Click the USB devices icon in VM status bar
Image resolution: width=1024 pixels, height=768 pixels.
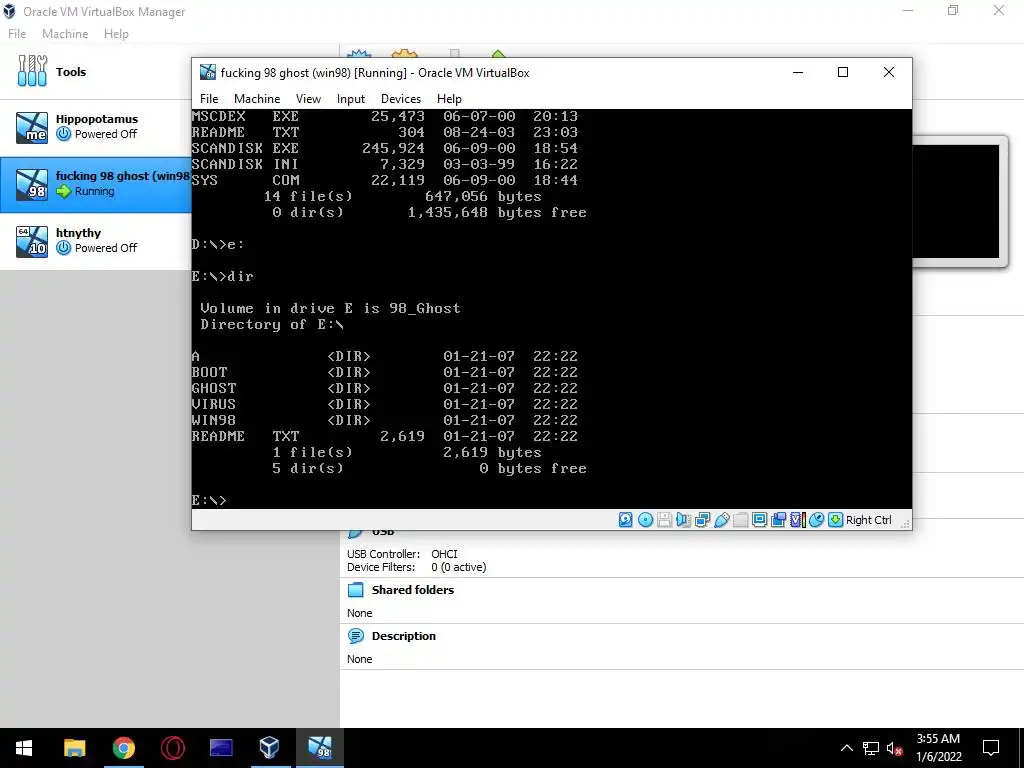pos(721,520)
